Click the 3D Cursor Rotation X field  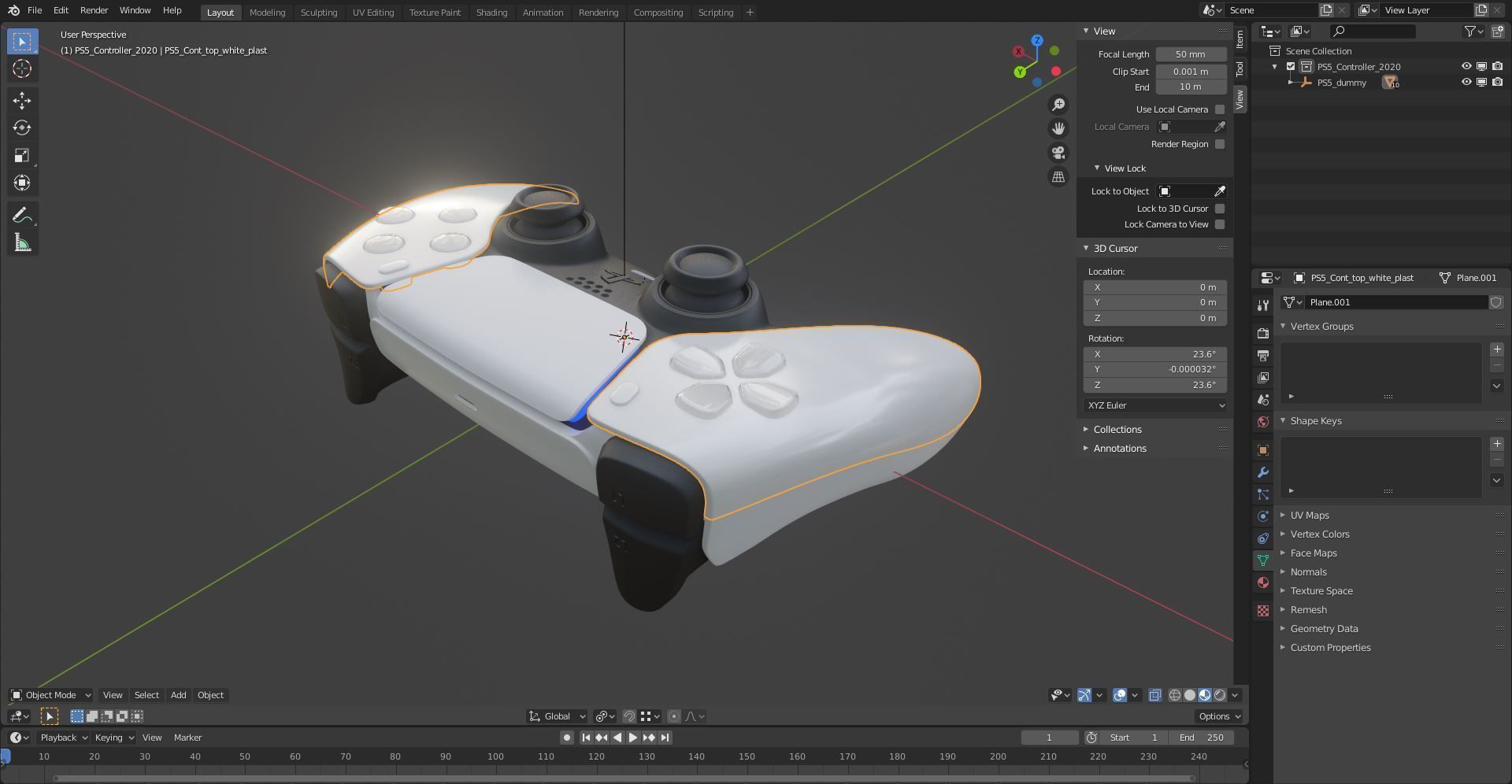1155,354
